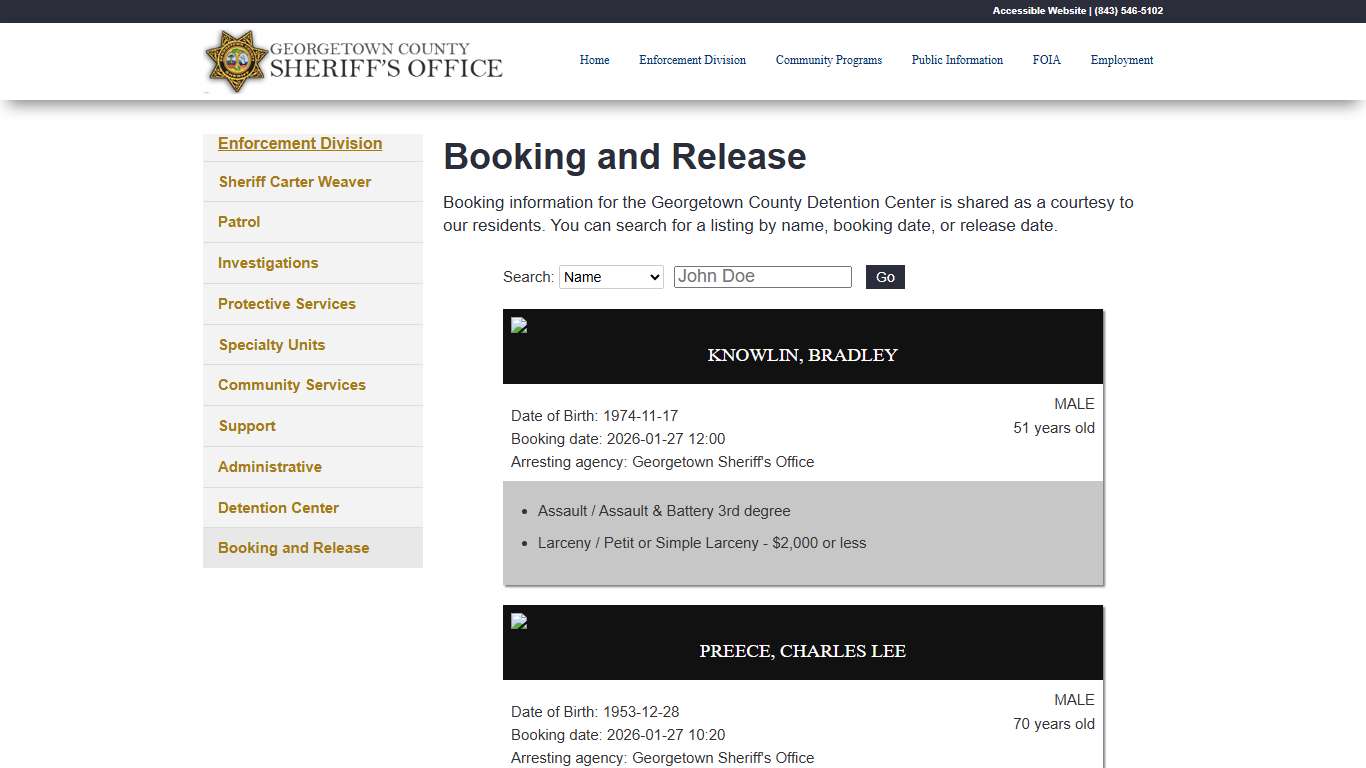1366x768 pixels.
Task: View the Specialty Units page
Action: click(x=271, y=344)
